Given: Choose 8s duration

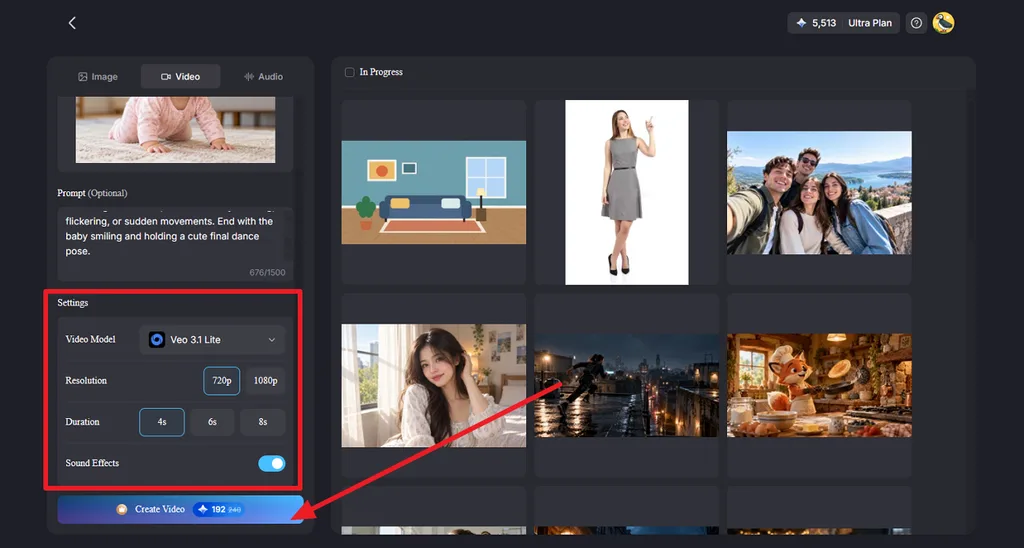Looking at the screenshot, I should (x=263, y=422).
